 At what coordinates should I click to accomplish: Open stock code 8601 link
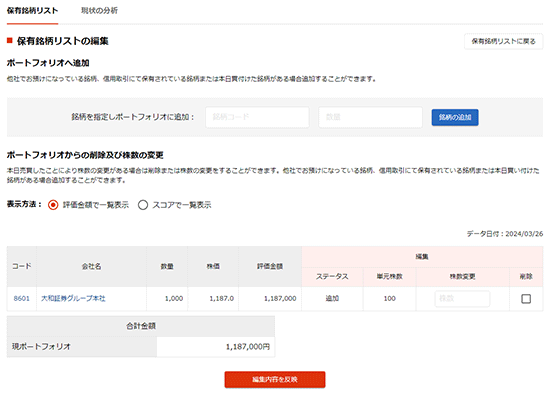click(21, 299)
